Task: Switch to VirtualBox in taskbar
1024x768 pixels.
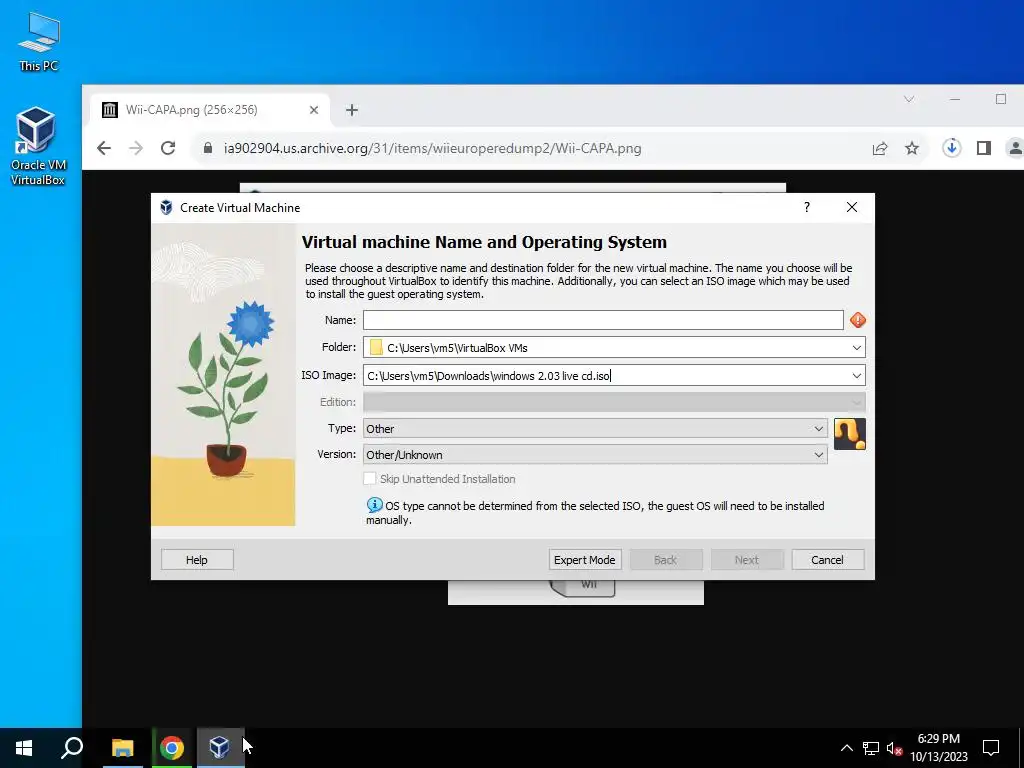Action: [219, 748]
